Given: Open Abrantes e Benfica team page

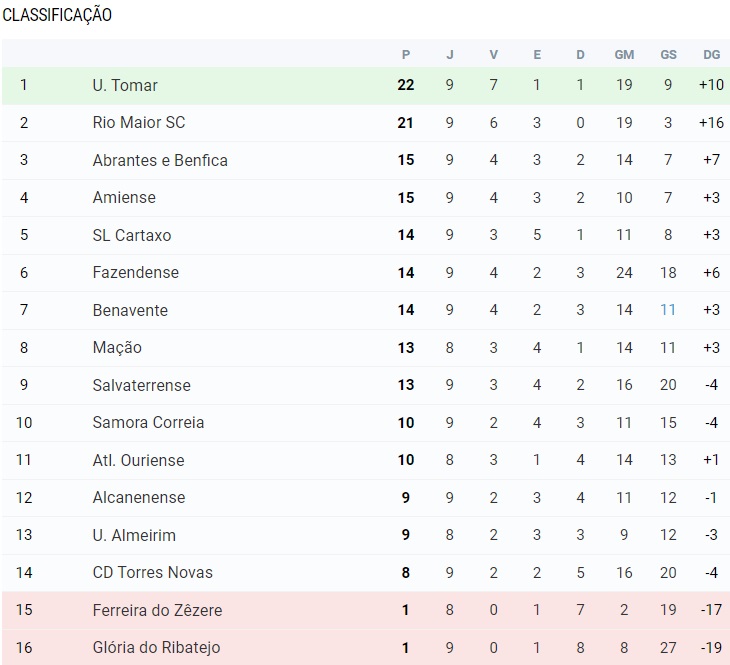Looking at the screenshot, I should click(160, 160).
